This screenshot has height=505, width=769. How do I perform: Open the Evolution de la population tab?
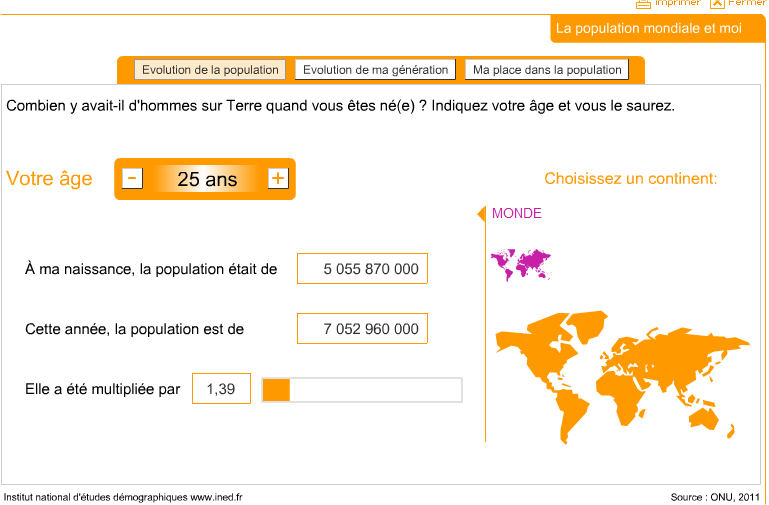[210, 70]
